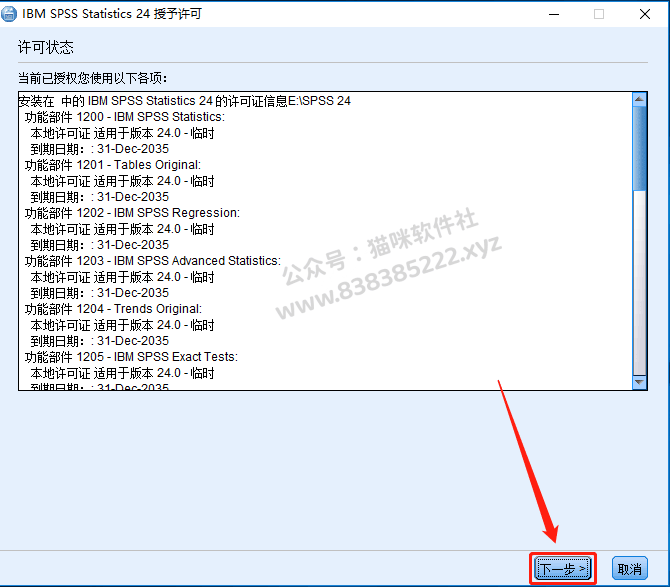This screenshot has width=670, height=587.
Task: Click the first line with path E:\SPSS 24
Action: tap(185, 101)
